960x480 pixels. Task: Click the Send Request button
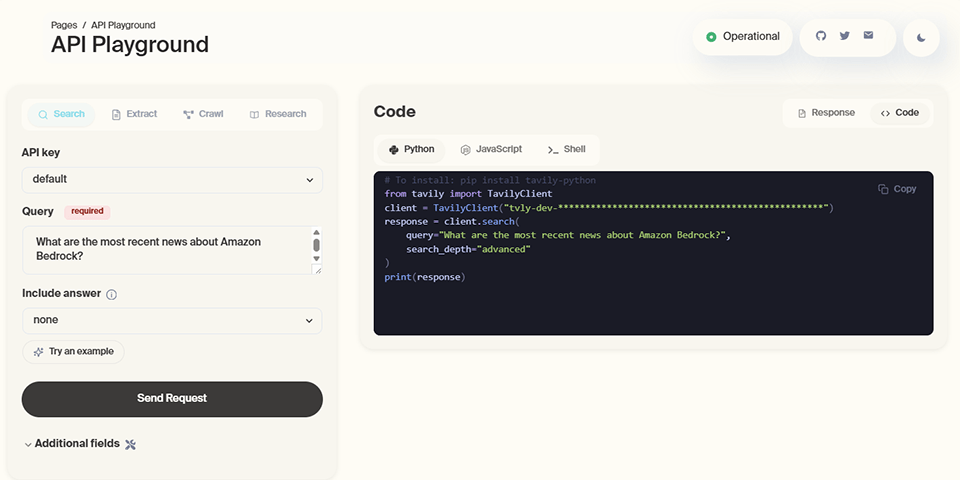point(172,399)
